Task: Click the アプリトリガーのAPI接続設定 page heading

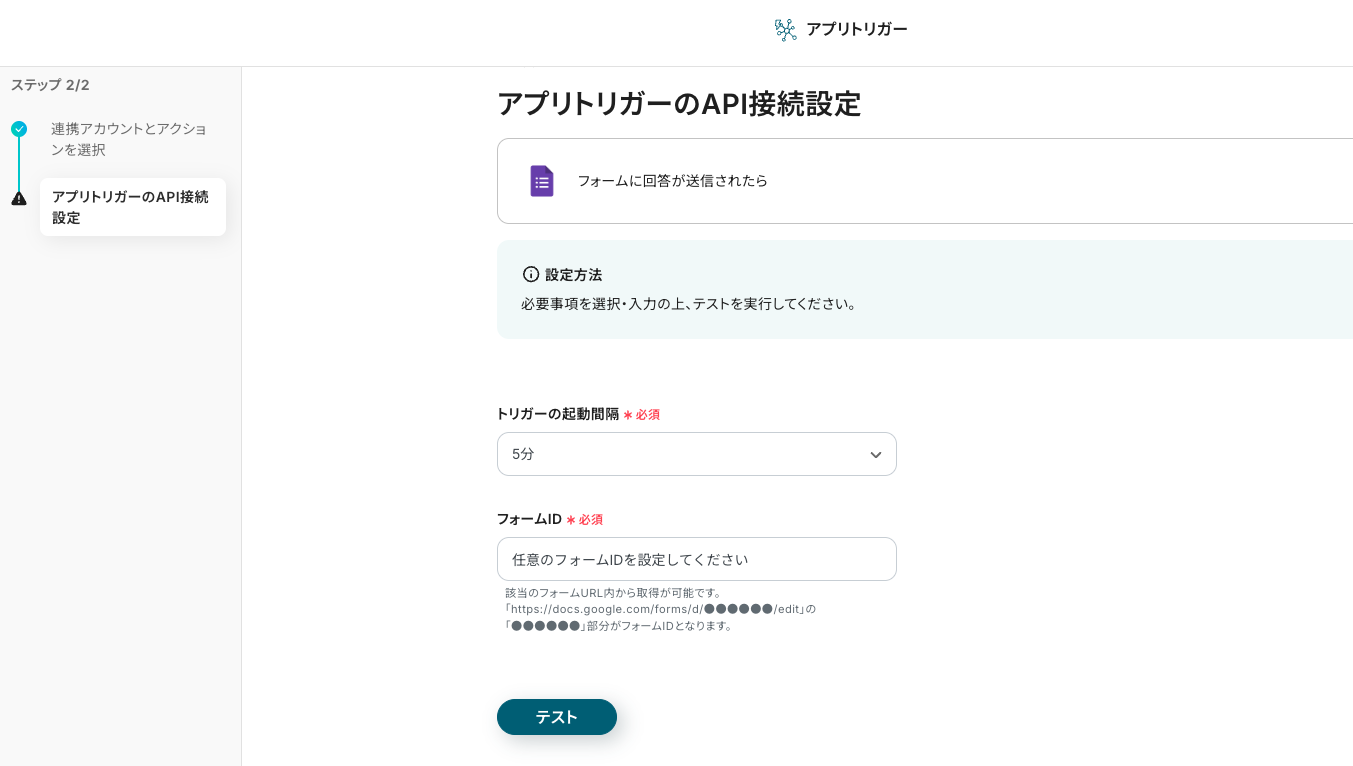Action: click(x=678, y=103)
